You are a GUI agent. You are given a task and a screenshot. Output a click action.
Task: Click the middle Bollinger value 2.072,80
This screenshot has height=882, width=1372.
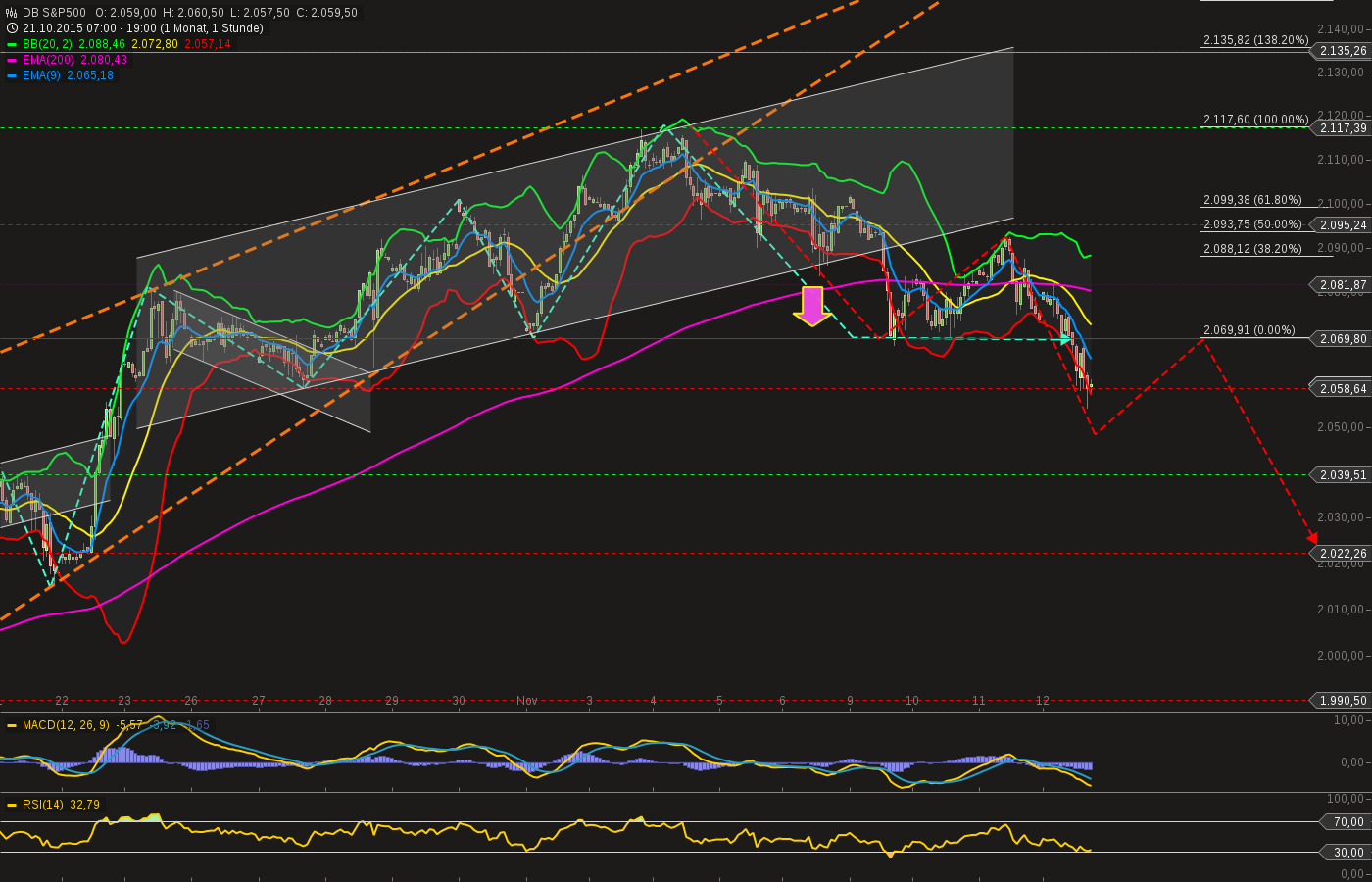tap(155, 44)
